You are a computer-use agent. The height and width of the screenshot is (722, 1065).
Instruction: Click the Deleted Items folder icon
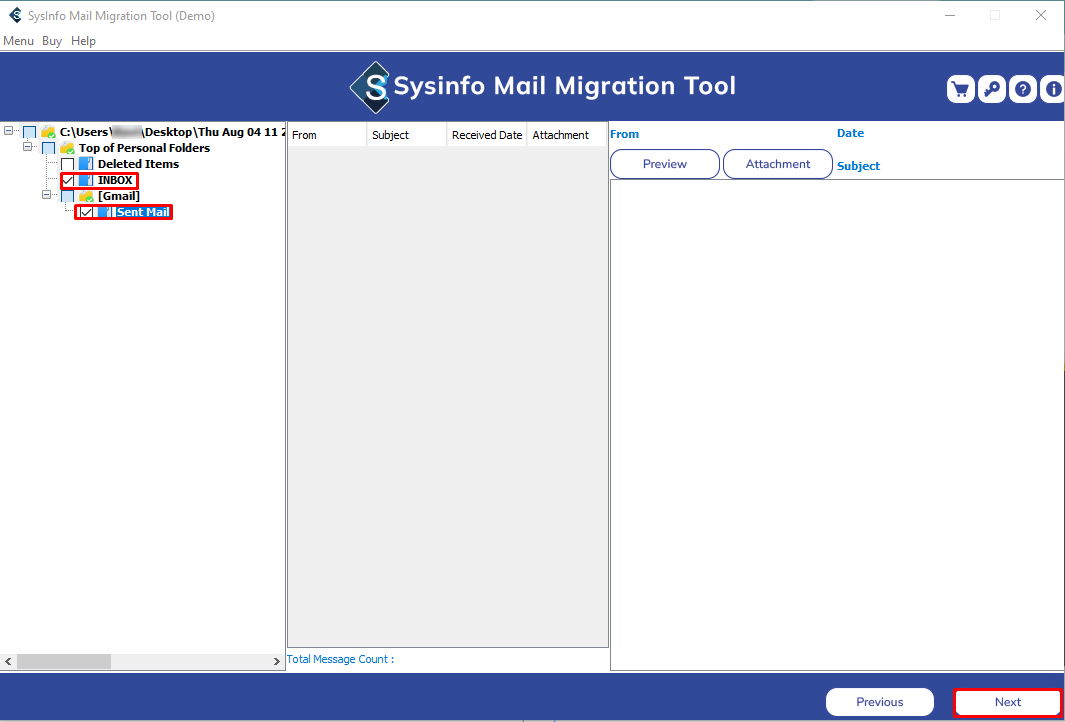(86, 164)
